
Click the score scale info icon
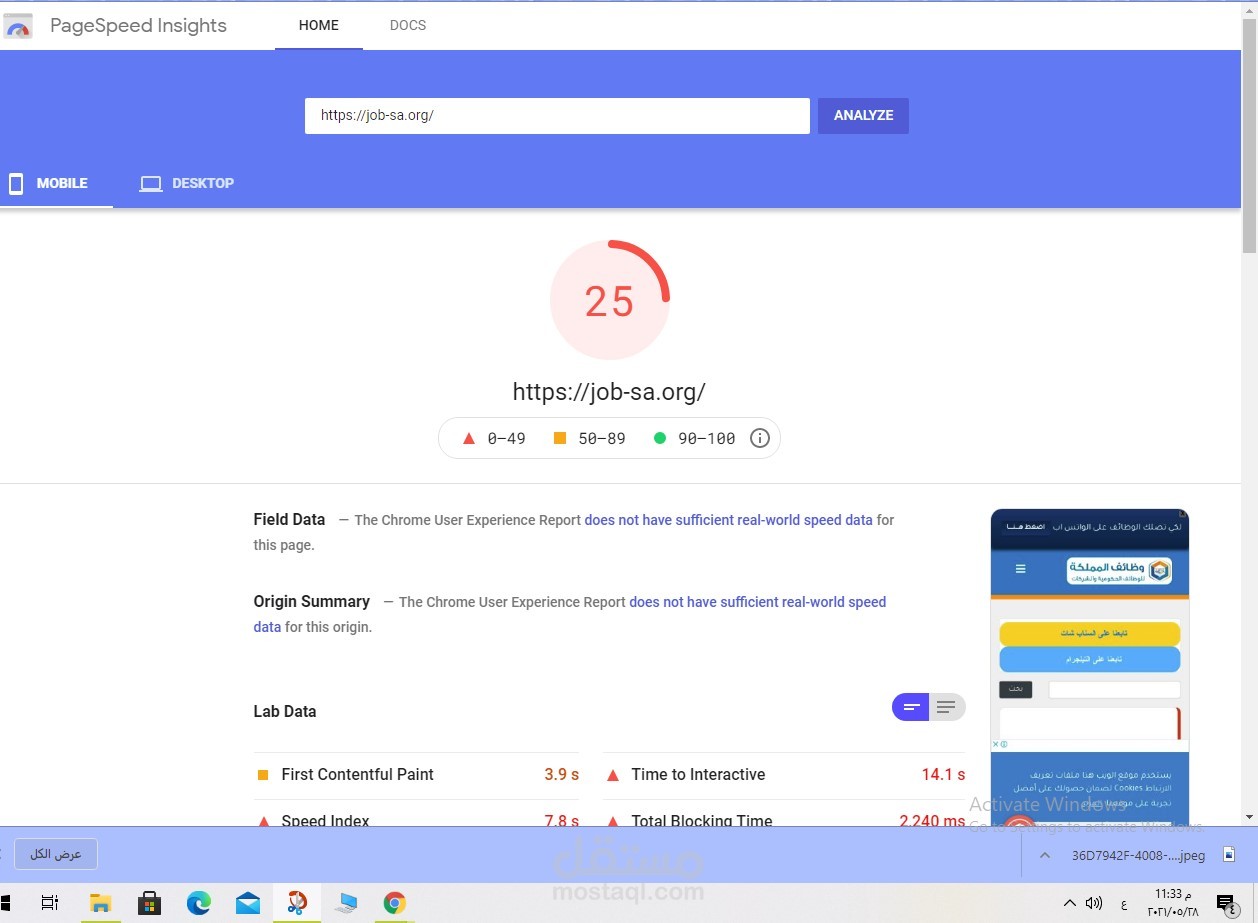pos(759,438)
